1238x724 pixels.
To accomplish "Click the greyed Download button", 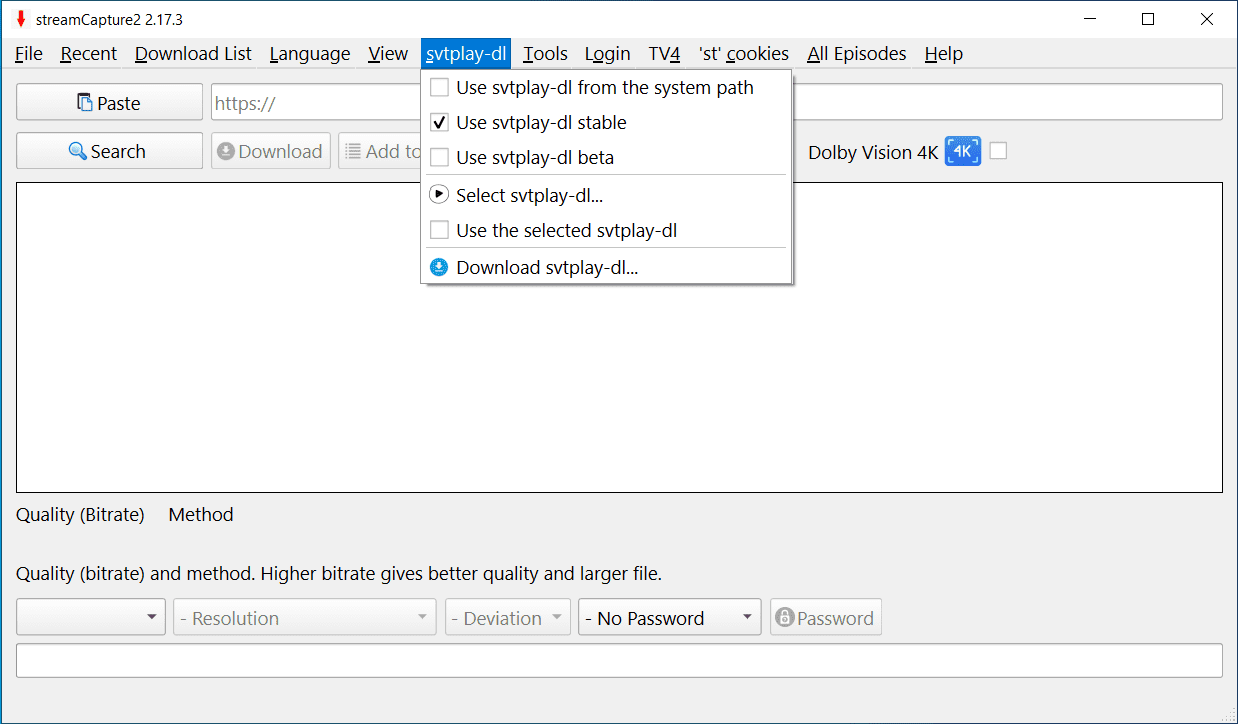I will (270, 151).
